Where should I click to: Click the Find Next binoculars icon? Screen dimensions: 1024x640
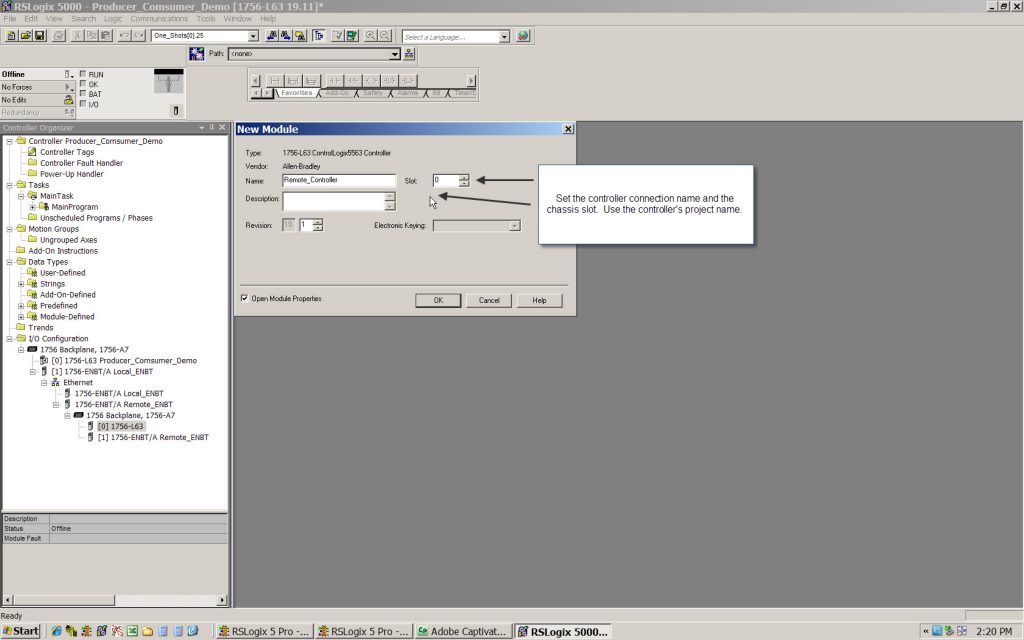(285, 36)
